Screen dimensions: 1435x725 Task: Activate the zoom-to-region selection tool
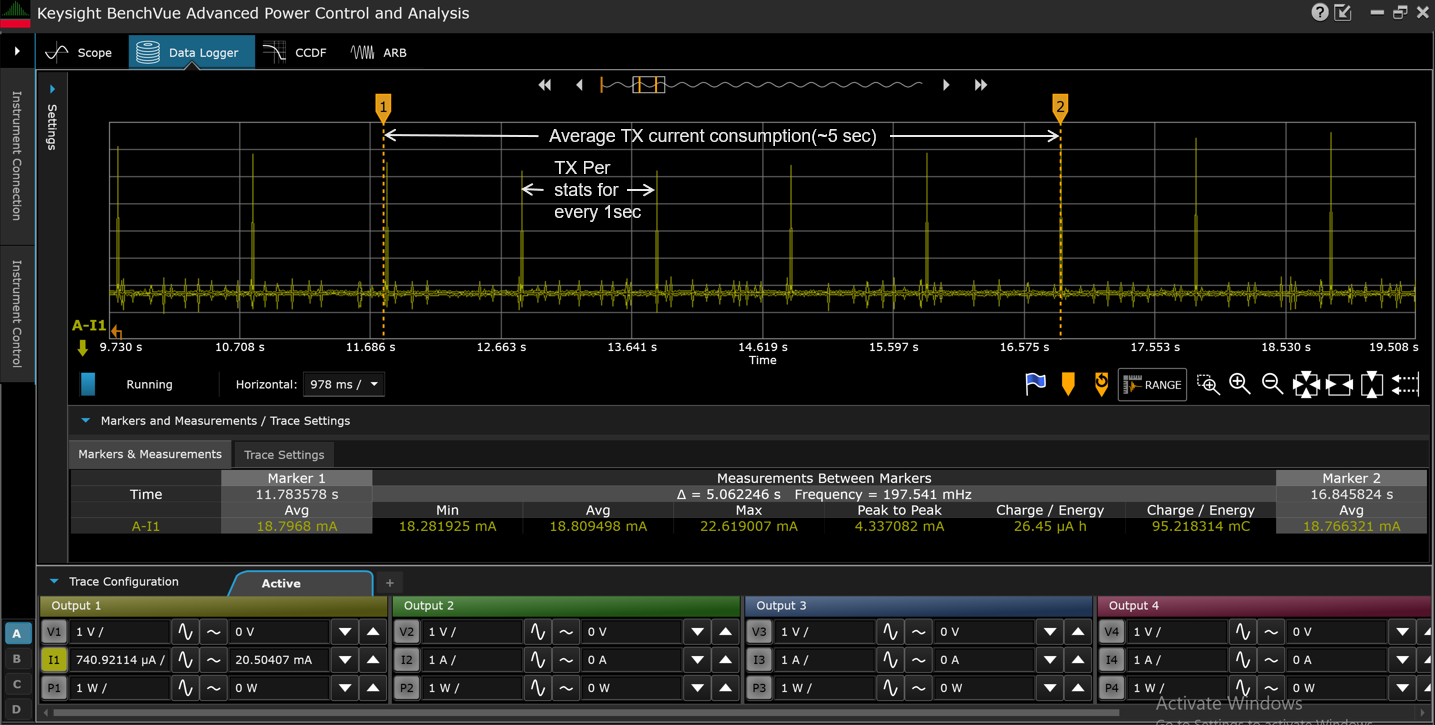(1208, 384)
